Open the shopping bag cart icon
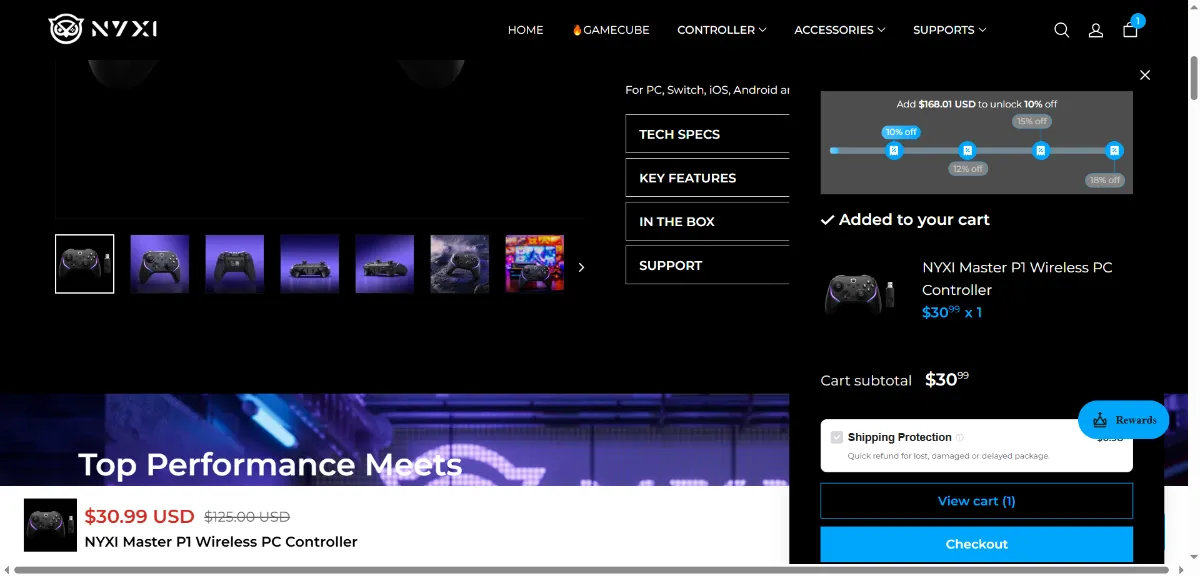This screenshot has height=576, width=1200. [x=1130, y=30]
